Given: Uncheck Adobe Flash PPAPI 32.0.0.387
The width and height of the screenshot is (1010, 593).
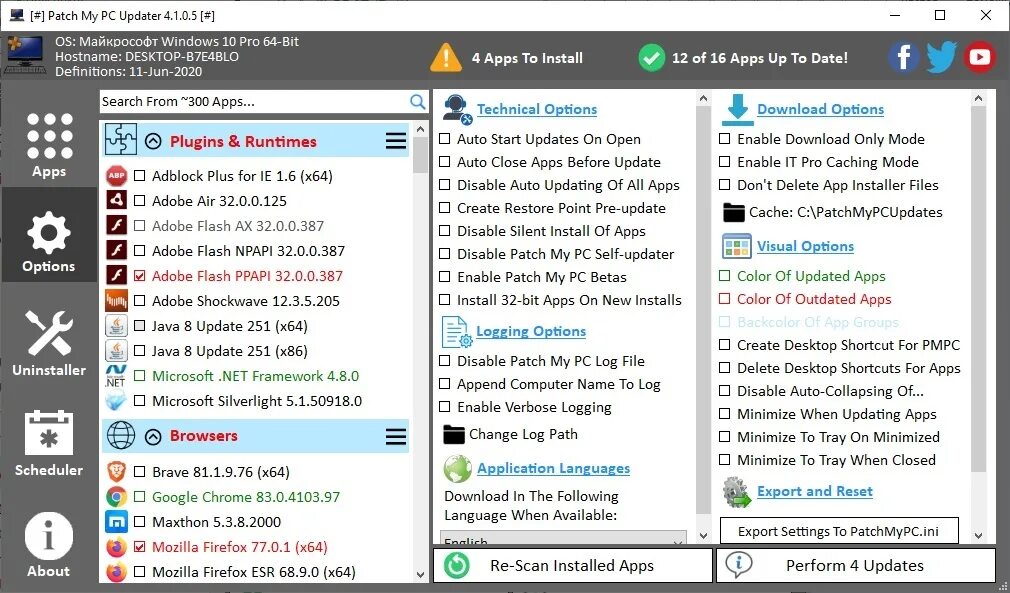Looking at the screenshot, I should [139, 276].
